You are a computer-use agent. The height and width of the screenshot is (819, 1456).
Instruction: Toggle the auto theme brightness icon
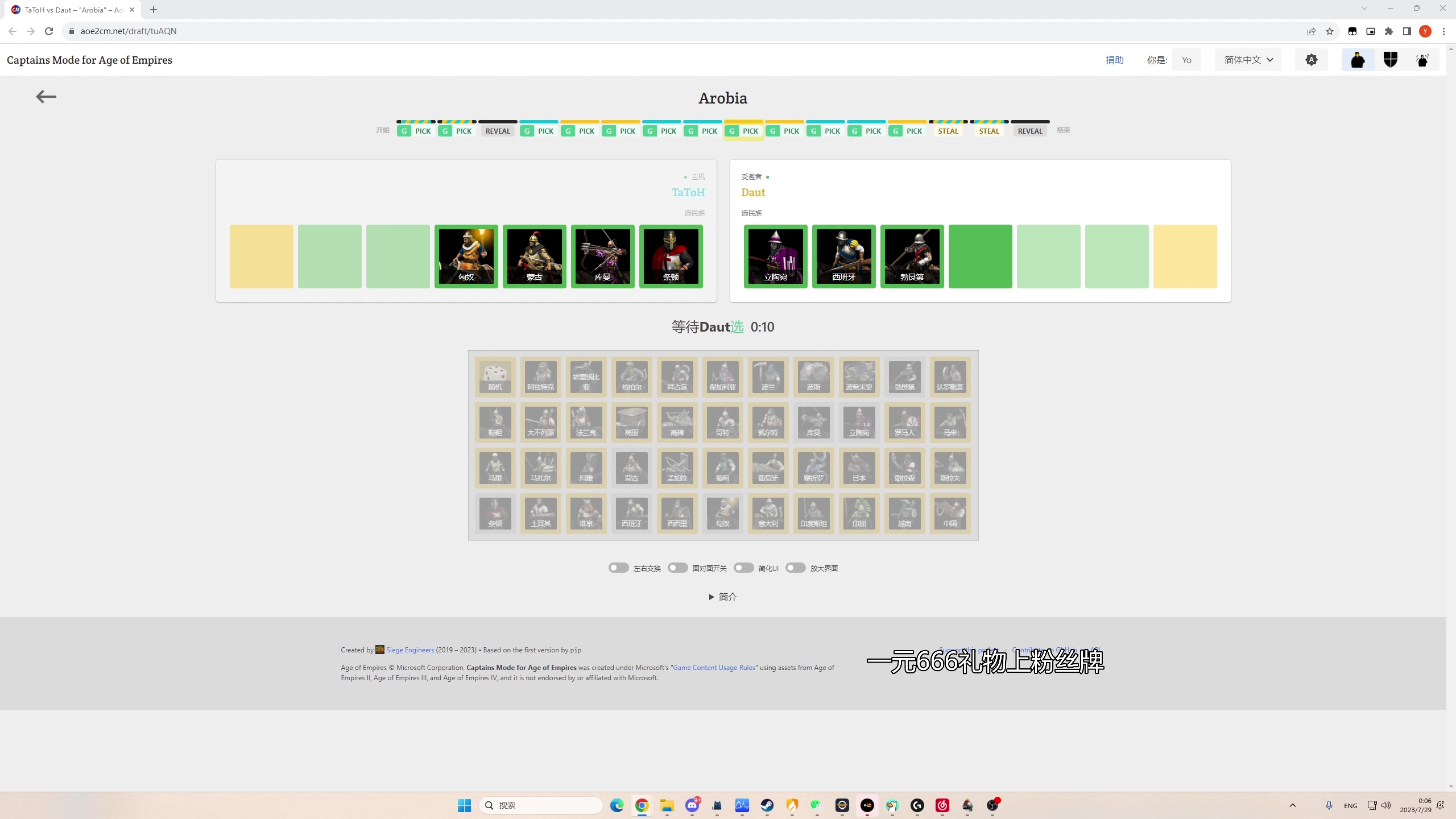[x=1311, y=60]
